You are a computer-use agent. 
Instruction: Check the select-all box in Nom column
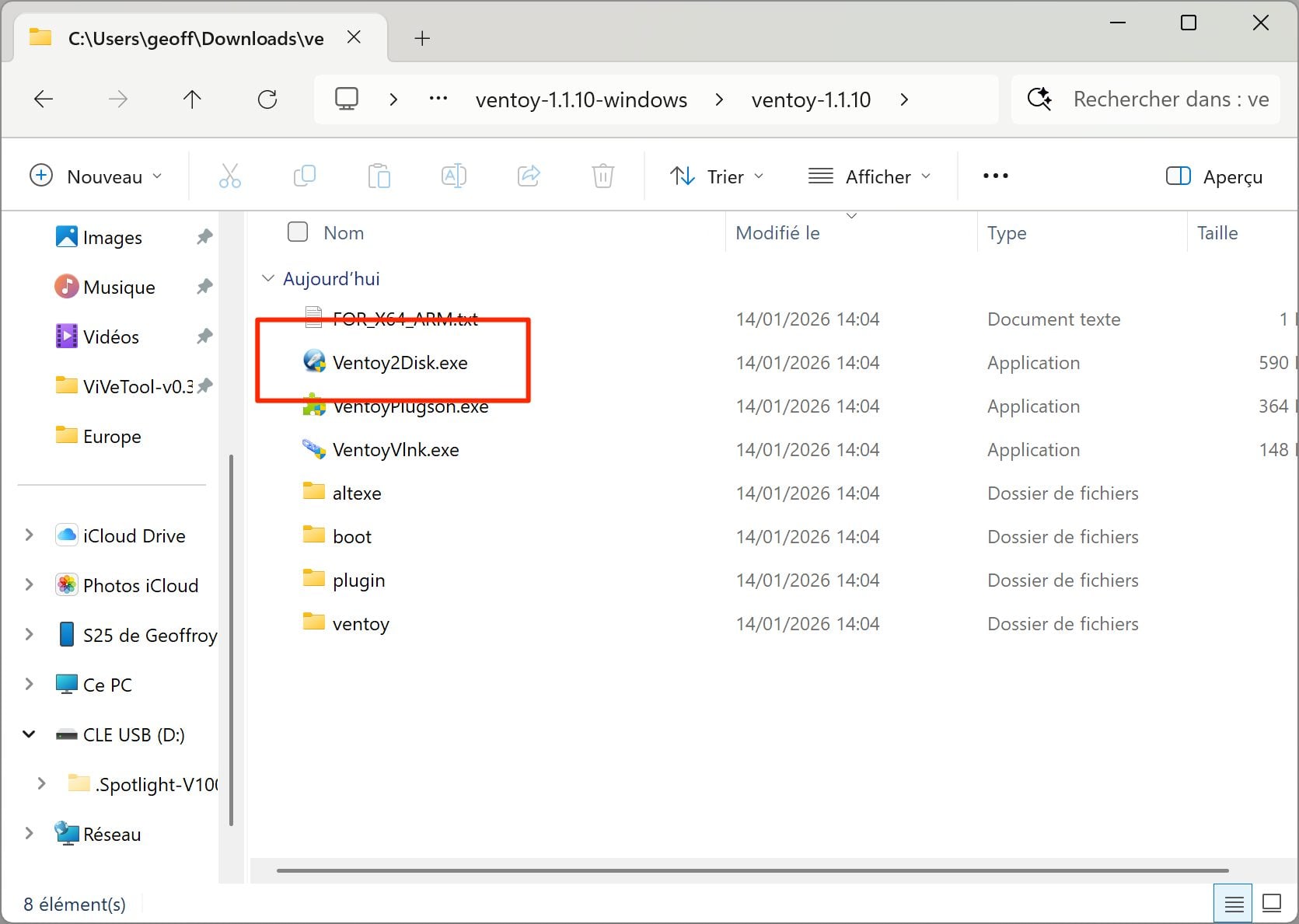click(298, 232)
